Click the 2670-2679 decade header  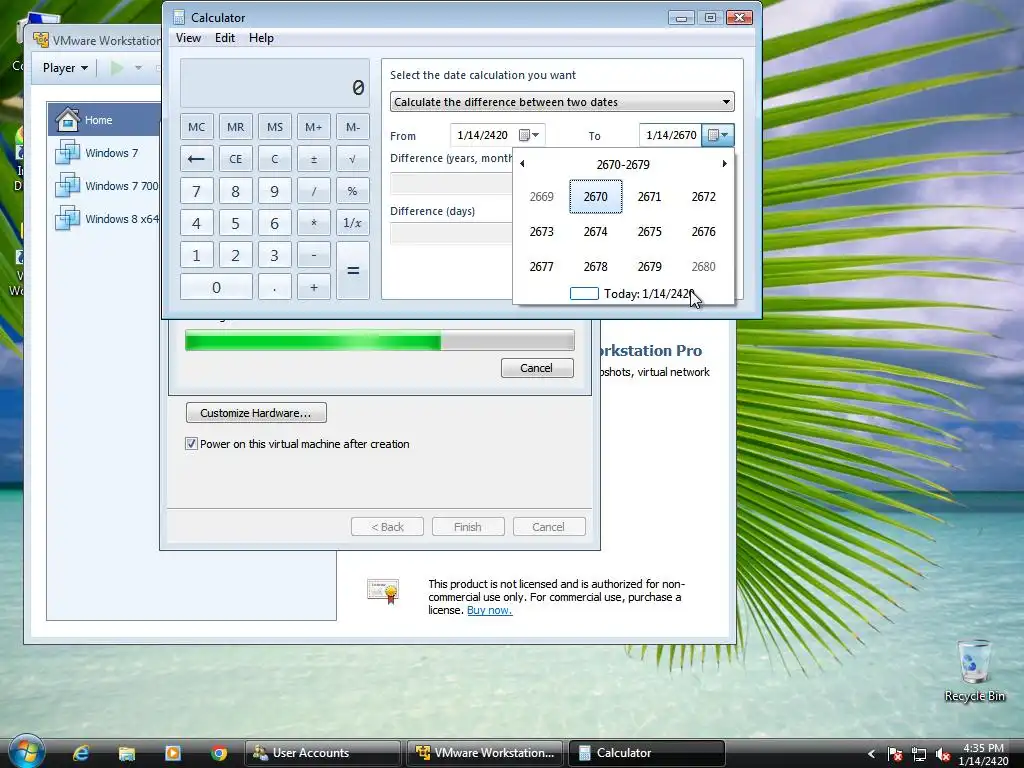[623, 165]
